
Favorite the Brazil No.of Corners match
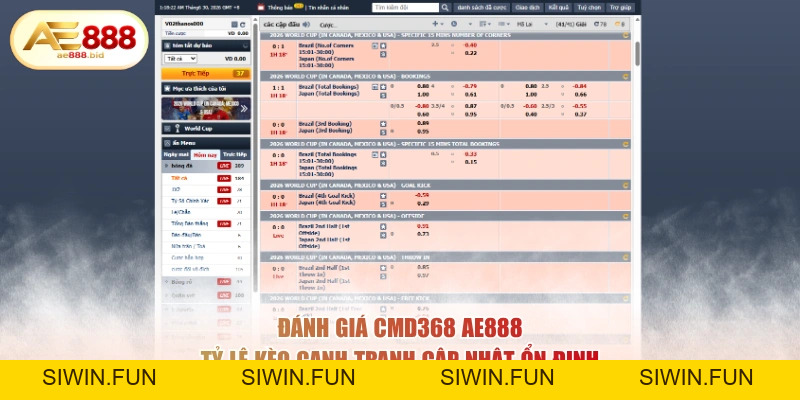pyautogui.click(x=383, y=45)
